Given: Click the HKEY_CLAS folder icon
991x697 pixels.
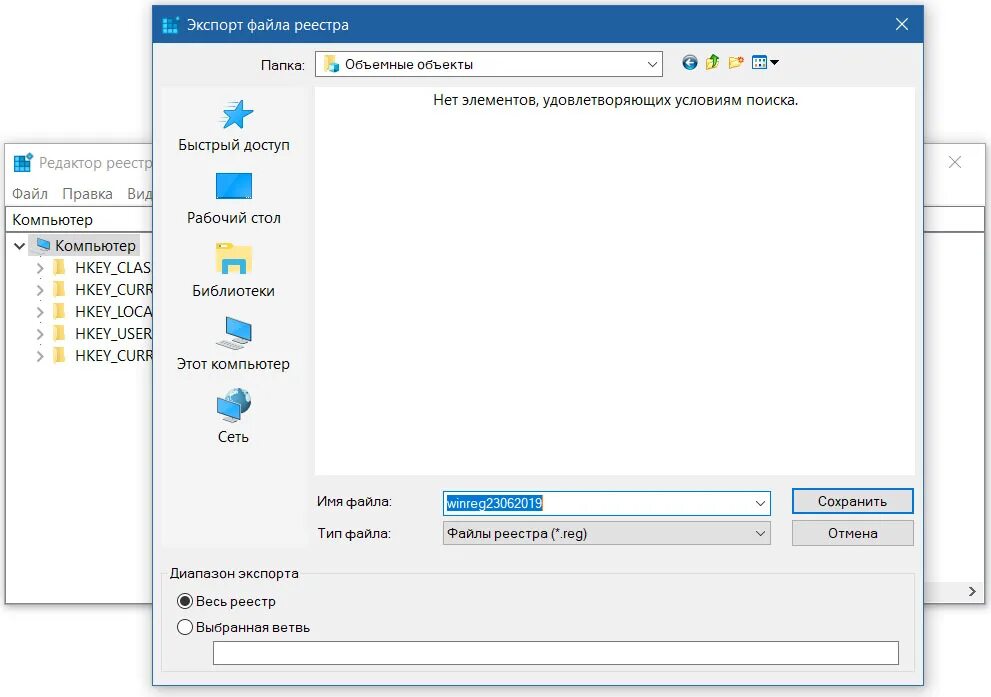Looking at the screenshot, I should [x=59, y=267].
